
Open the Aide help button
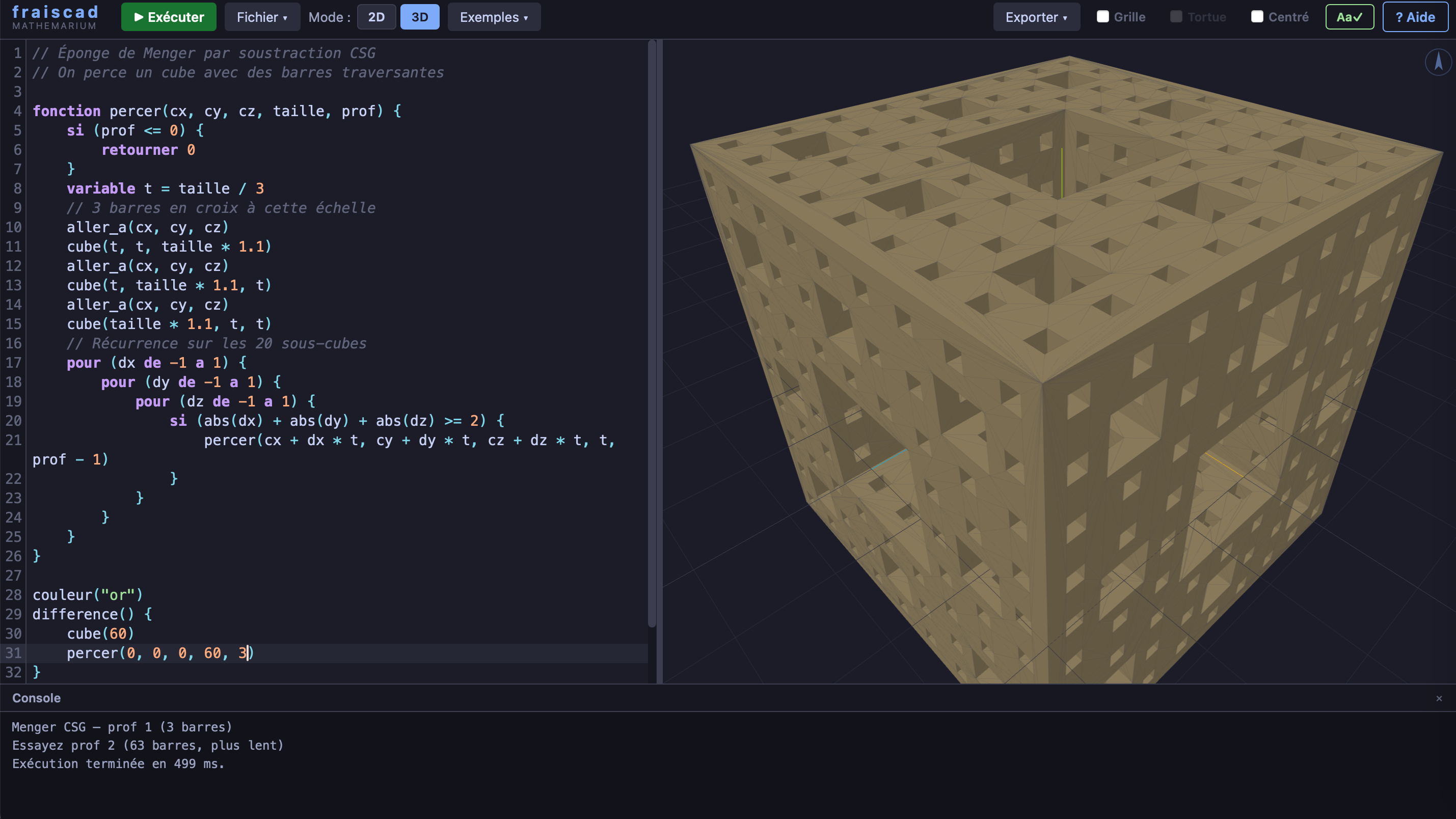coord(1415,17)
